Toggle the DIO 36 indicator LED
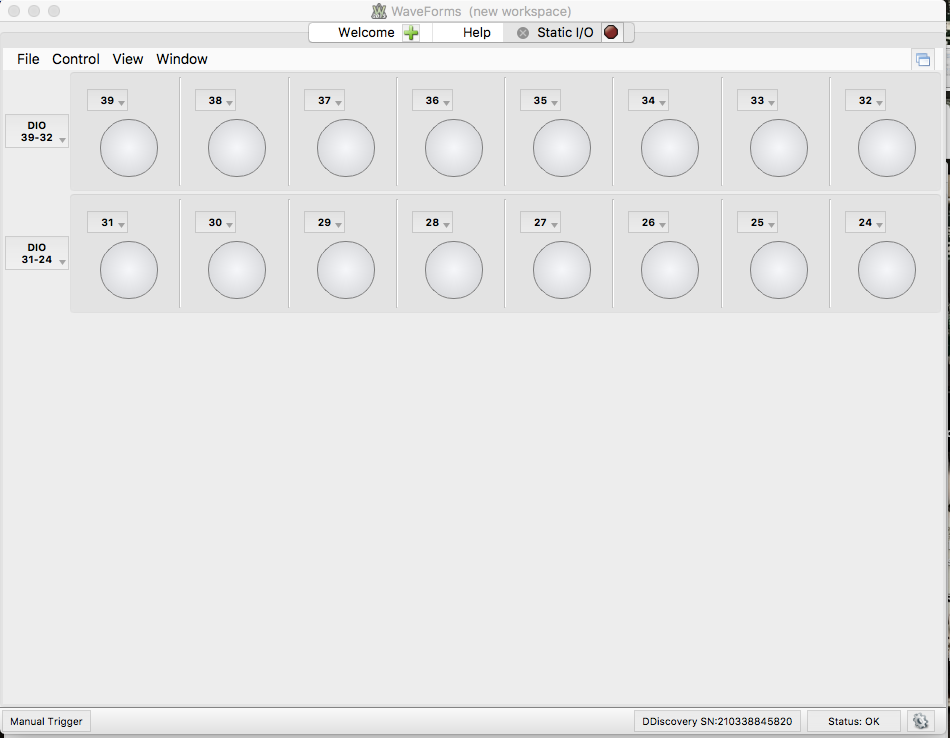This screenshot has height=738, width=950. click(x=454, y=148)
